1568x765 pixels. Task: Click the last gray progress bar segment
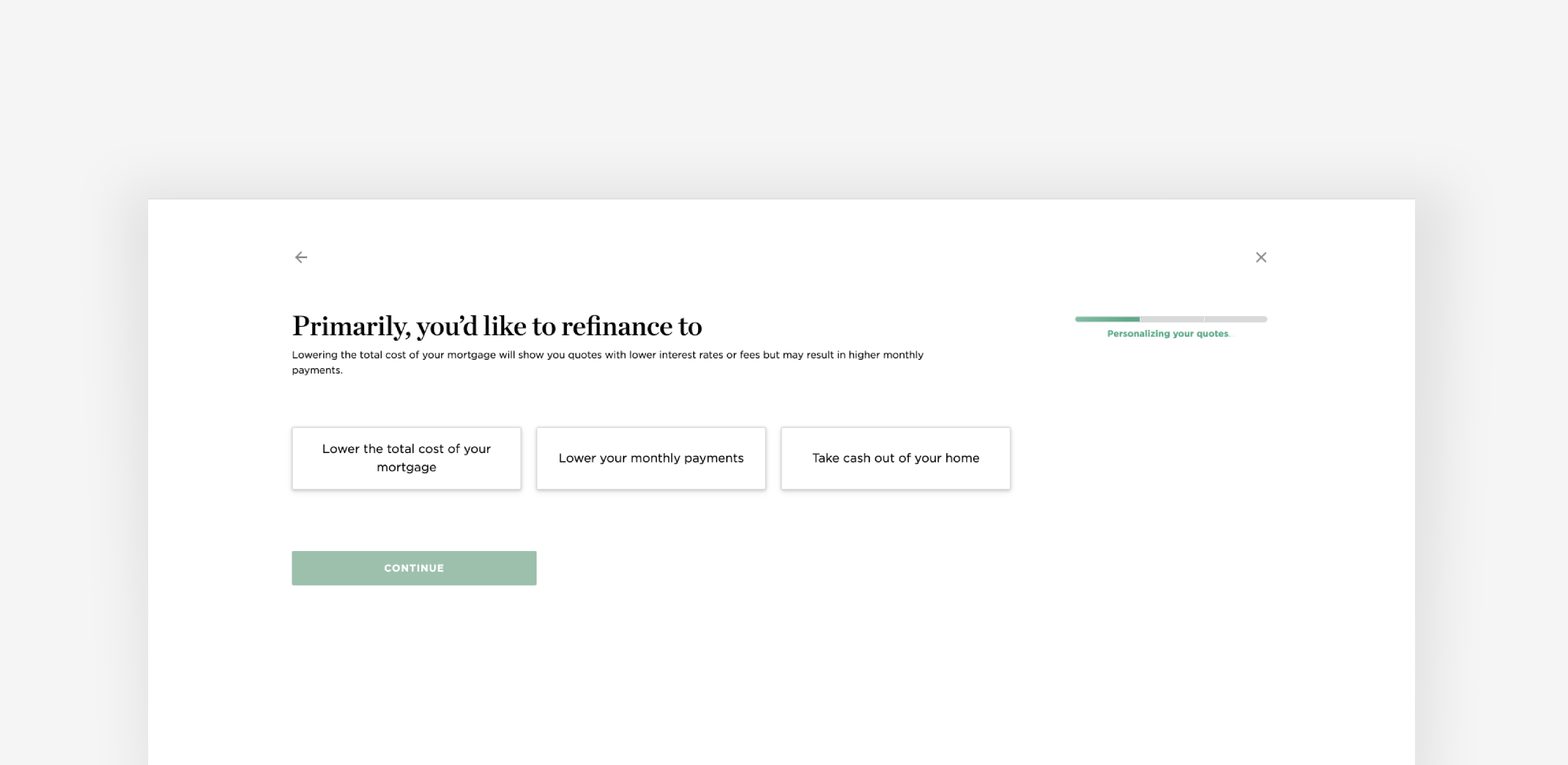tap(1235, 319)
